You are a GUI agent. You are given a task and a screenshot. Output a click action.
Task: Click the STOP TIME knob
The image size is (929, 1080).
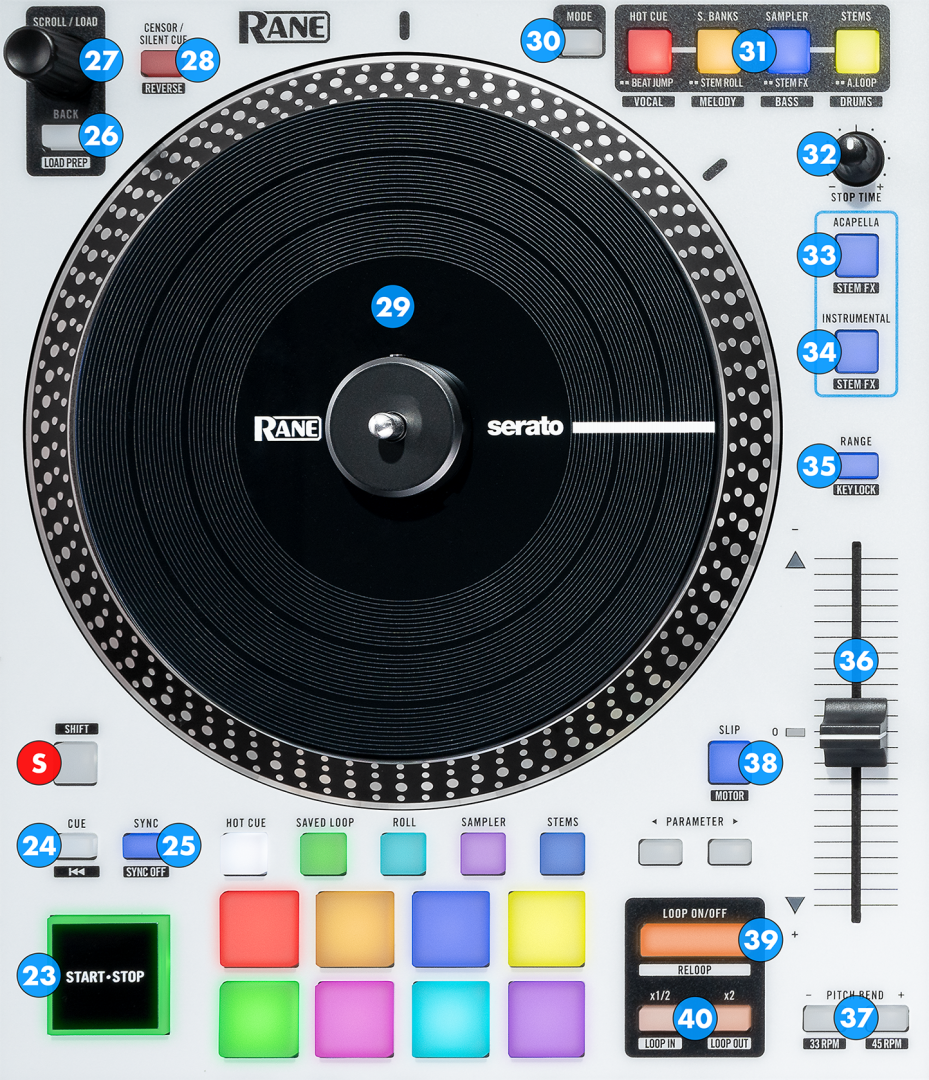pos(857,158)
